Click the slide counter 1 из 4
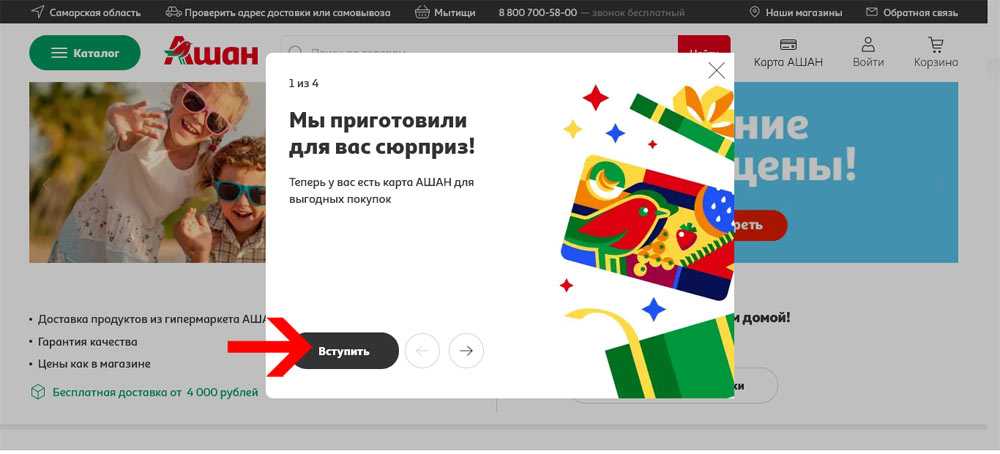 coord(304,83)
